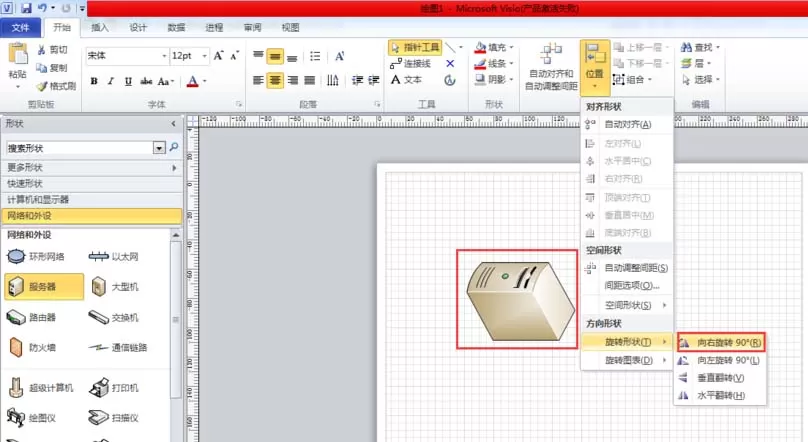Click the Position 位置 button
The image size is (808, 442).
pyautogui.click(x=595, y=67)
